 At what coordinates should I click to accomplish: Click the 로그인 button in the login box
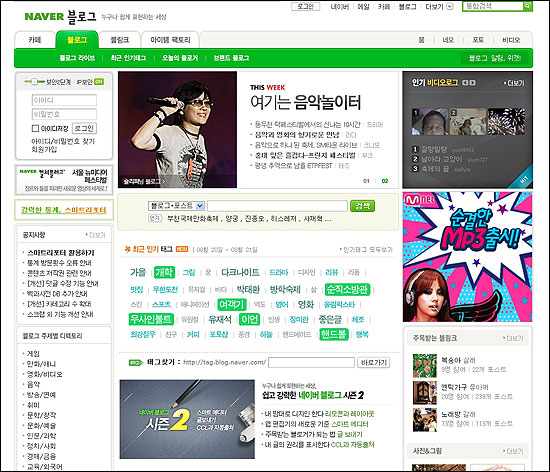(84, 128)
